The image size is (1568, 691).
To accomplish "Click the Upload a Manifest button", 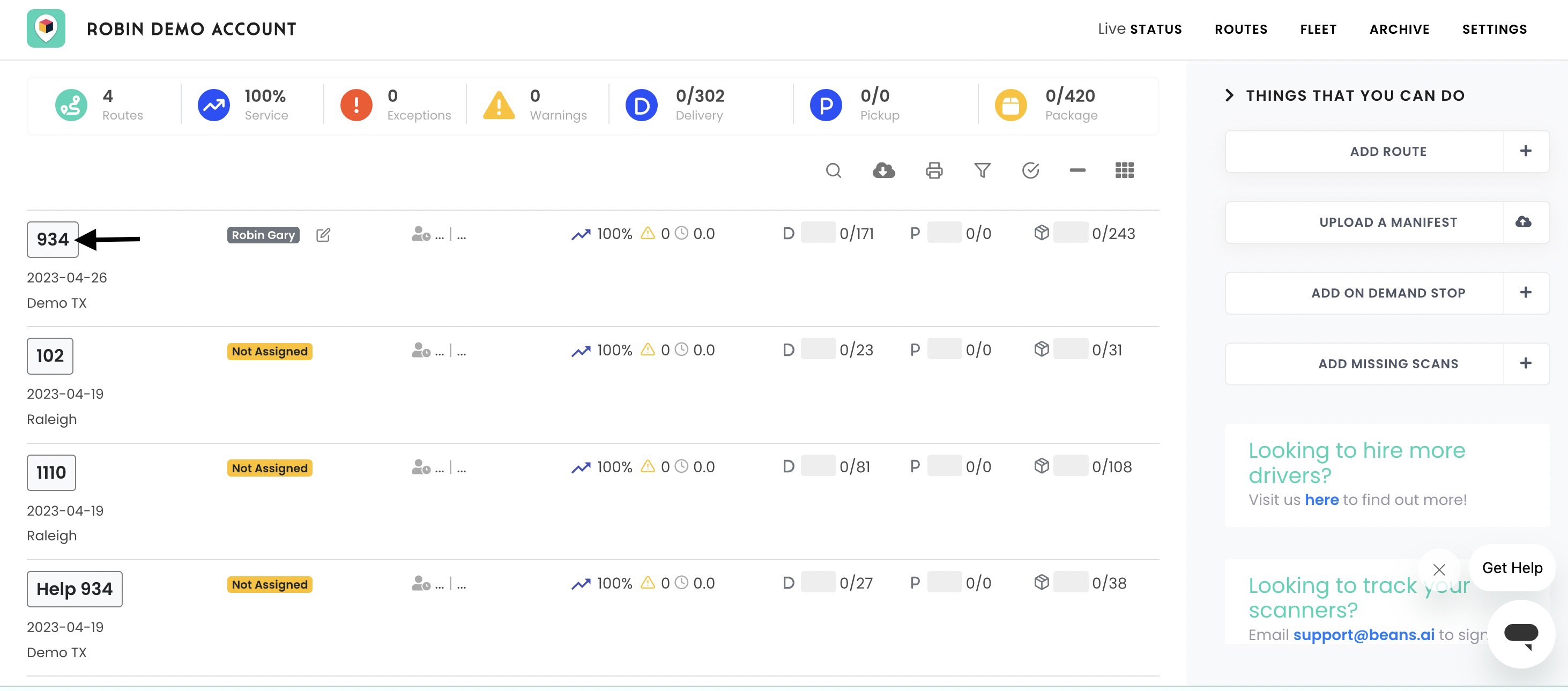I will coord(1387,222).
